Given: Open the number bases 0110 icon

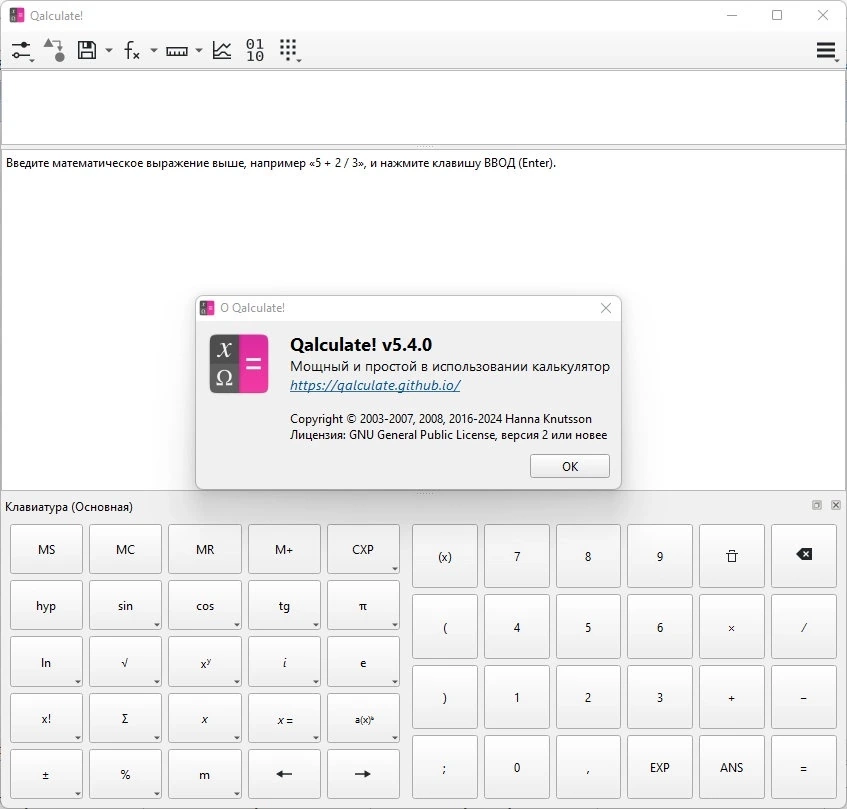Looking at the screenshot, I should click(255, 50).
